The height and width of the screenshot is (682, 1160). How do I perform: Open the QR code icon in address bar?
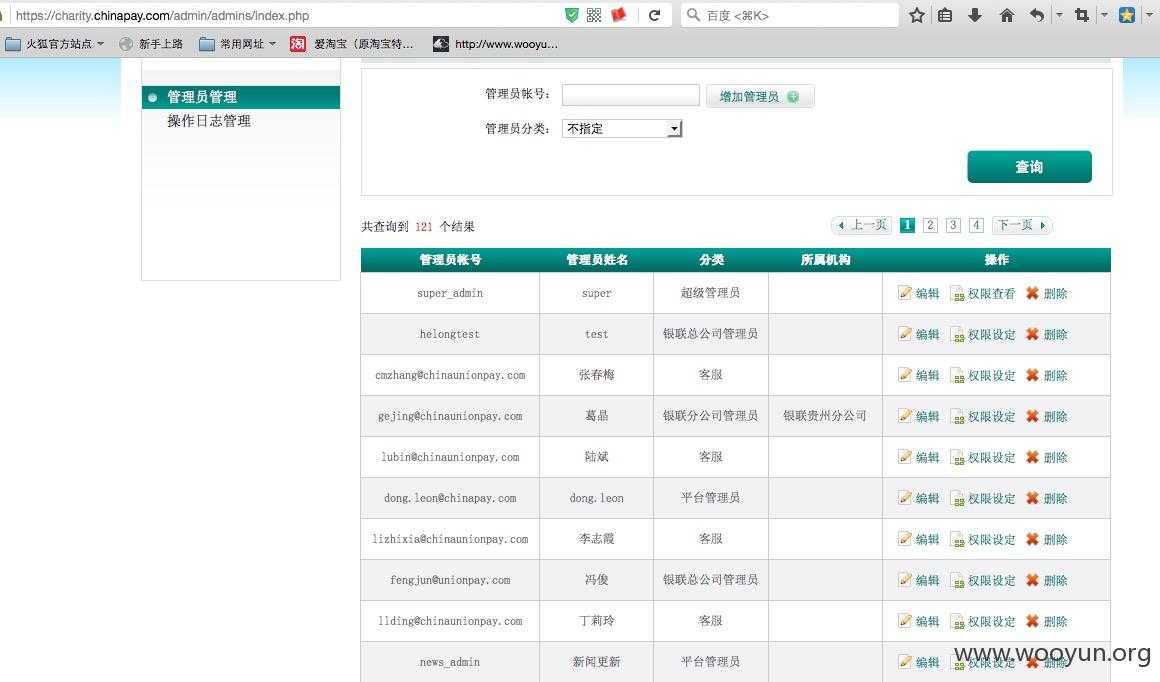coord(594,15)
